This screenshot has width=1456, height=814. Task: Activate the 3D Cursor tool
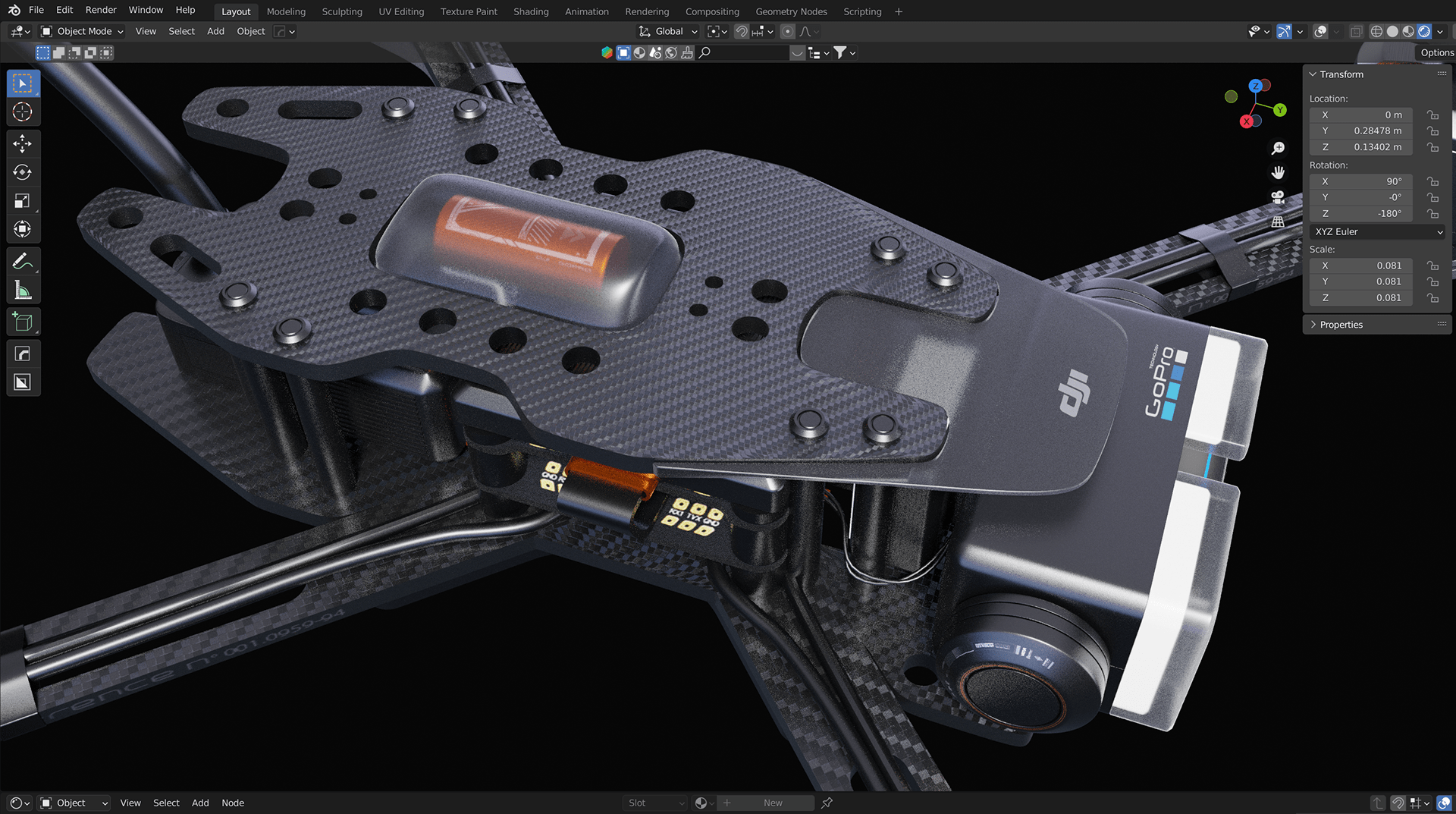point(22,112)
